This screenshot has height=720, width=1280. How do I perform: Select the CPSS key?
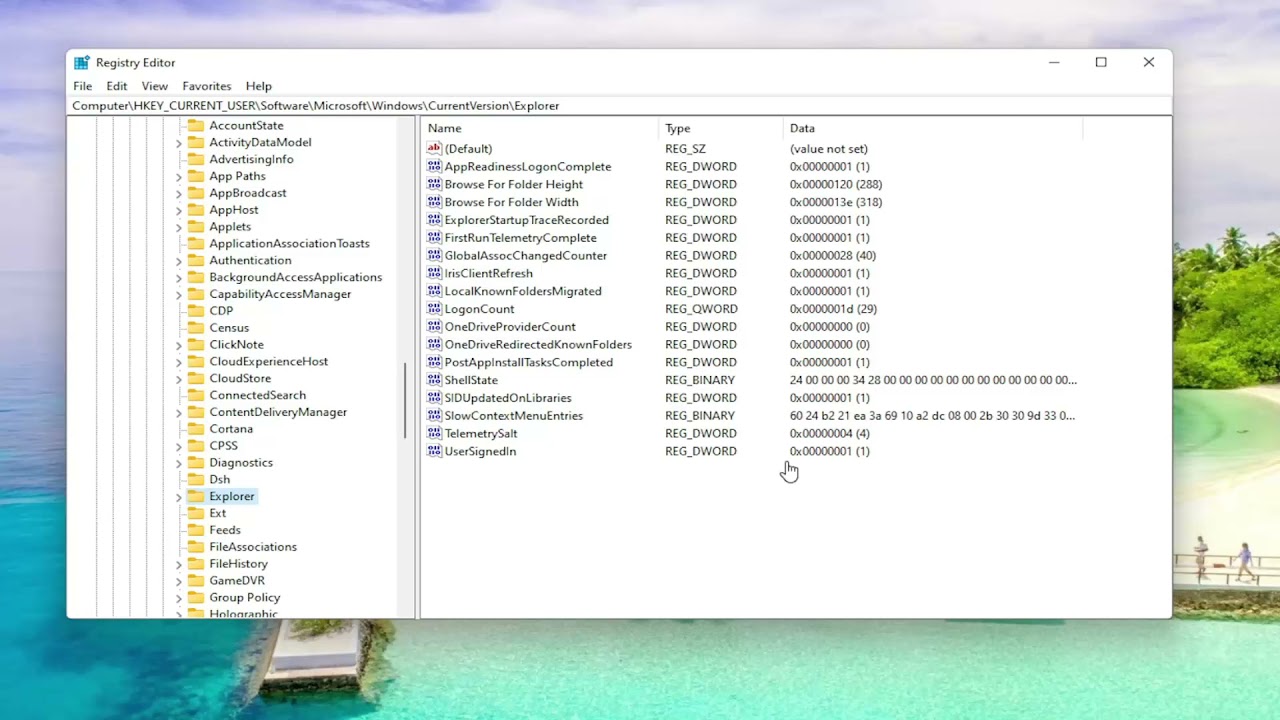(223, 446)
